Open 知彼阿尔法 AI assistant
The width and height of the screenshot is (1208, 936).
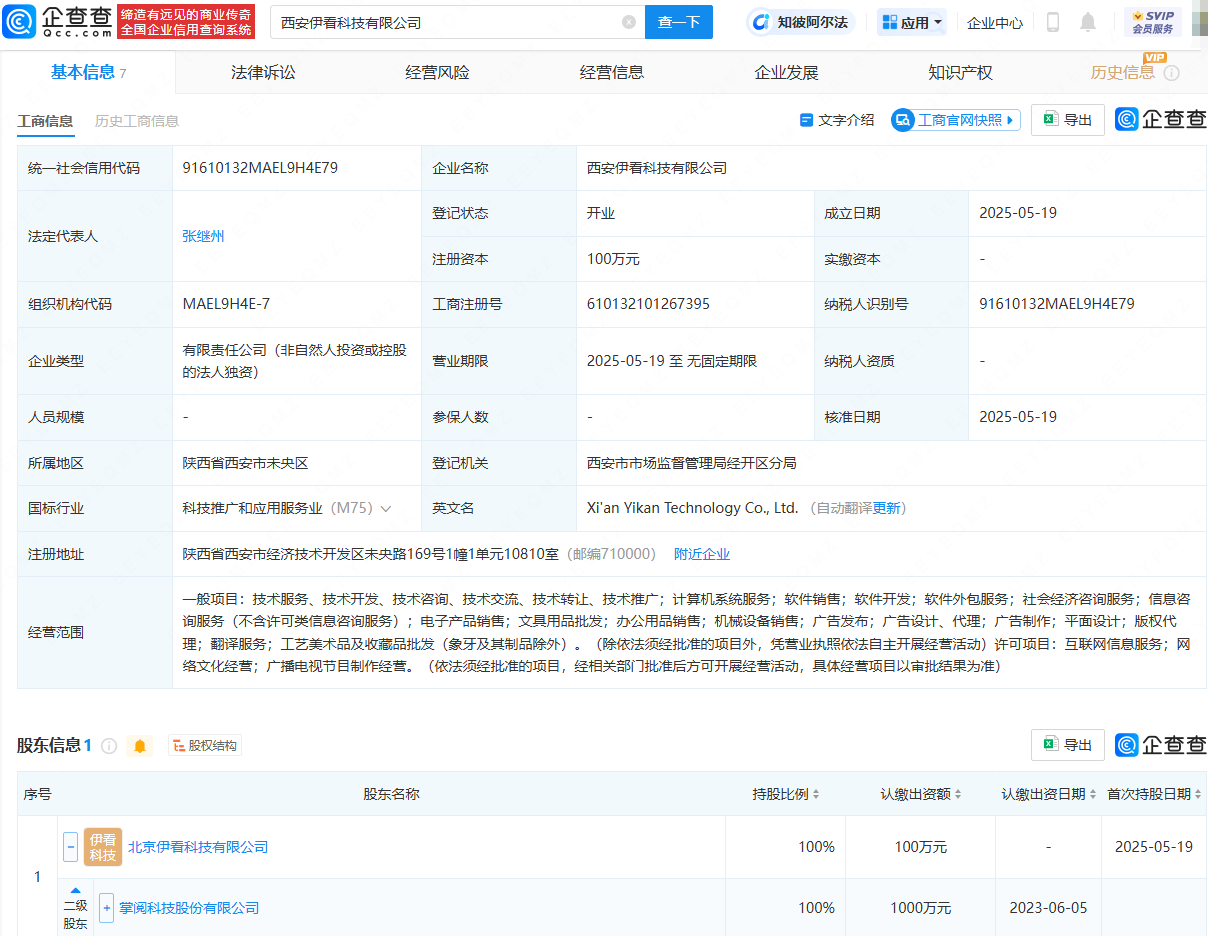click(800, 22)
